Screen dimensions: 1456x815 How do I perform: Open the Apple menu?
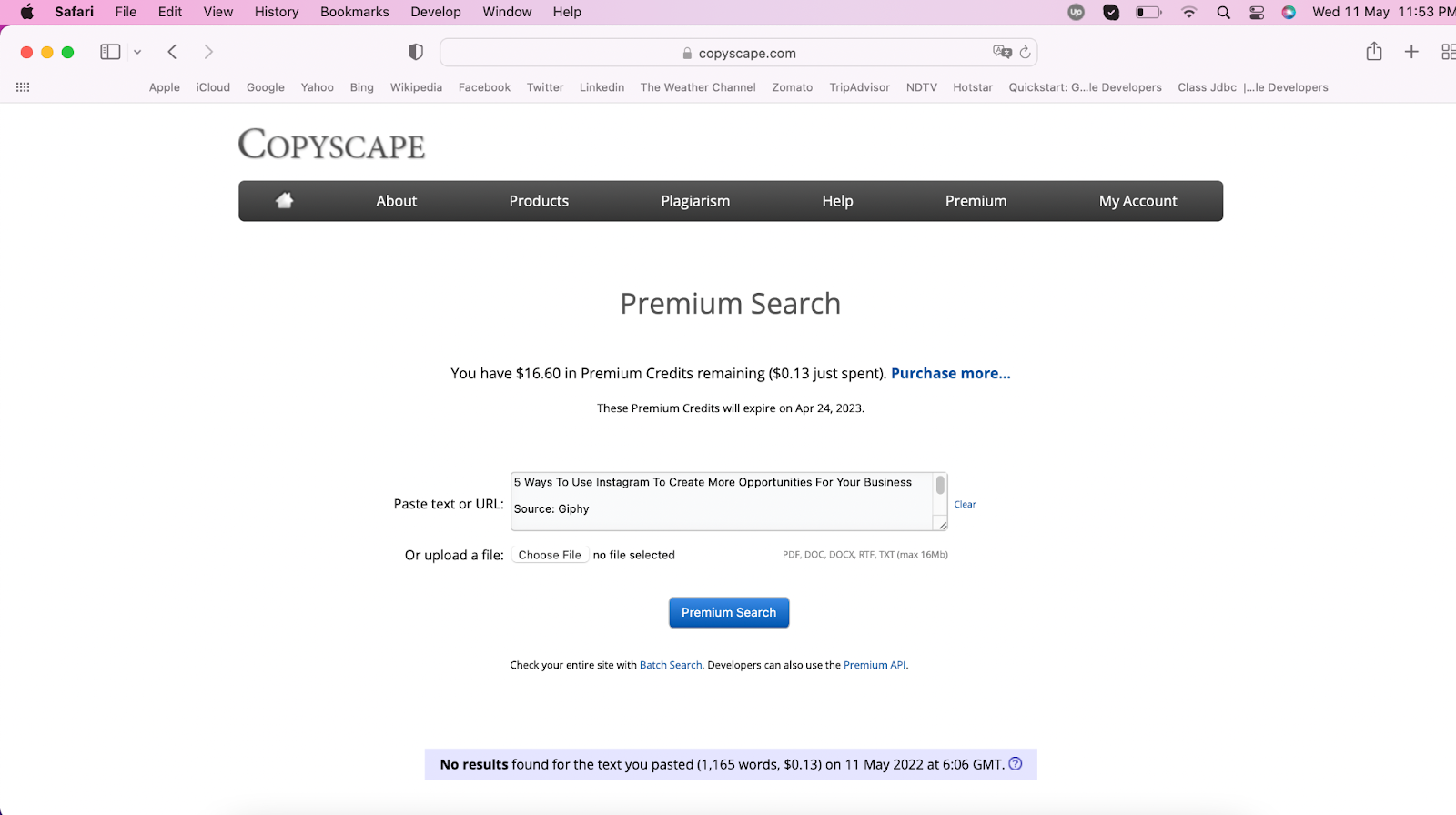point(27,12)
